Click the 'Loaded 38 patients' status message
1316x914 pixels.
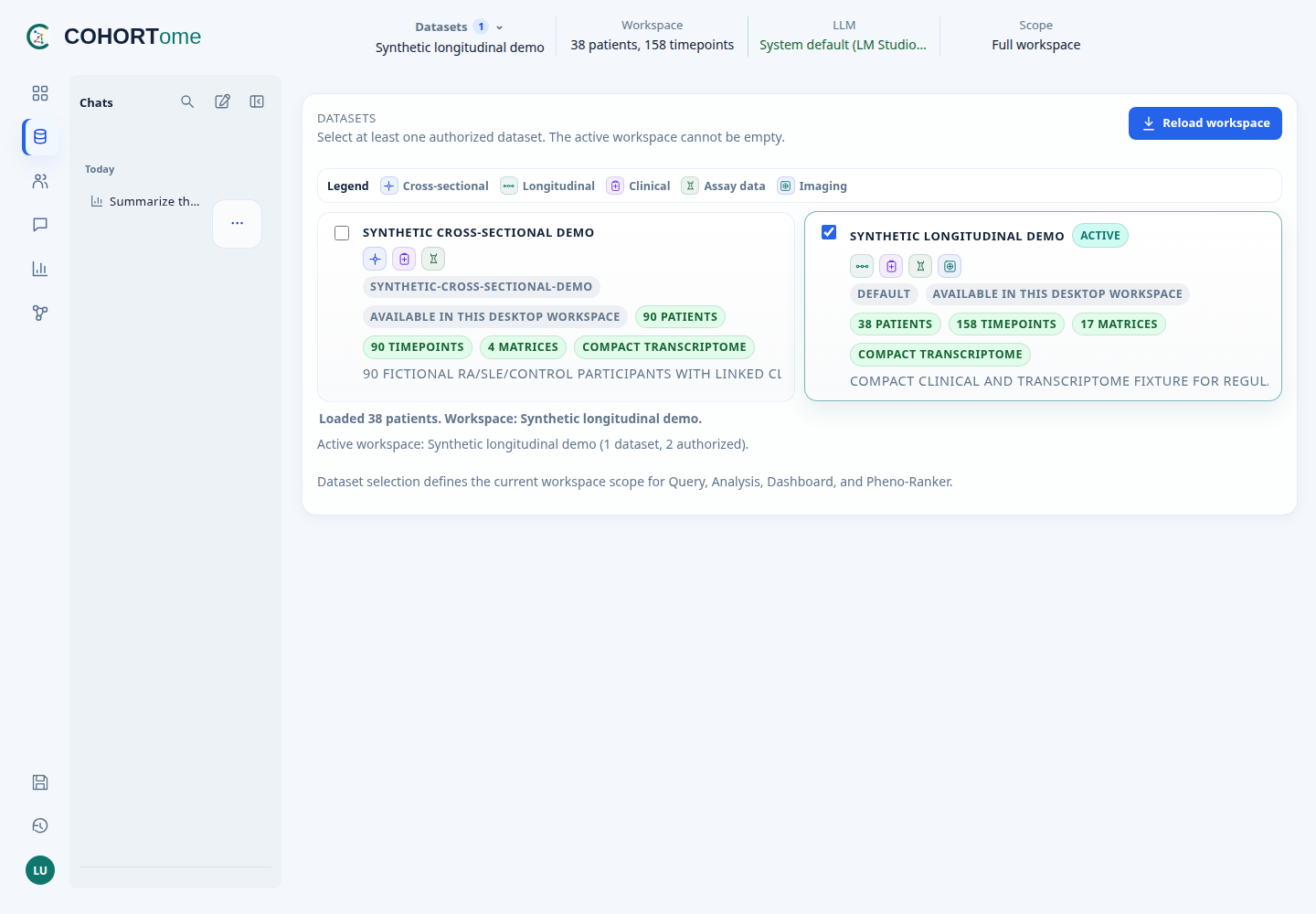510,419
